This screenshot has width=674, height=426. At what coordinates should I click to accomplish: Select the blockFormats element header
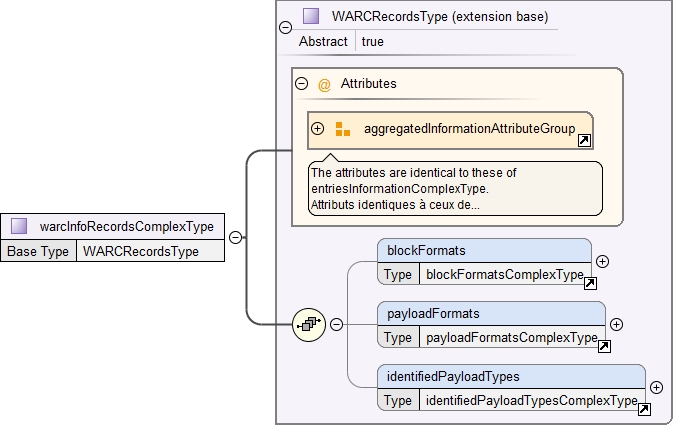(x=484, y=251)
